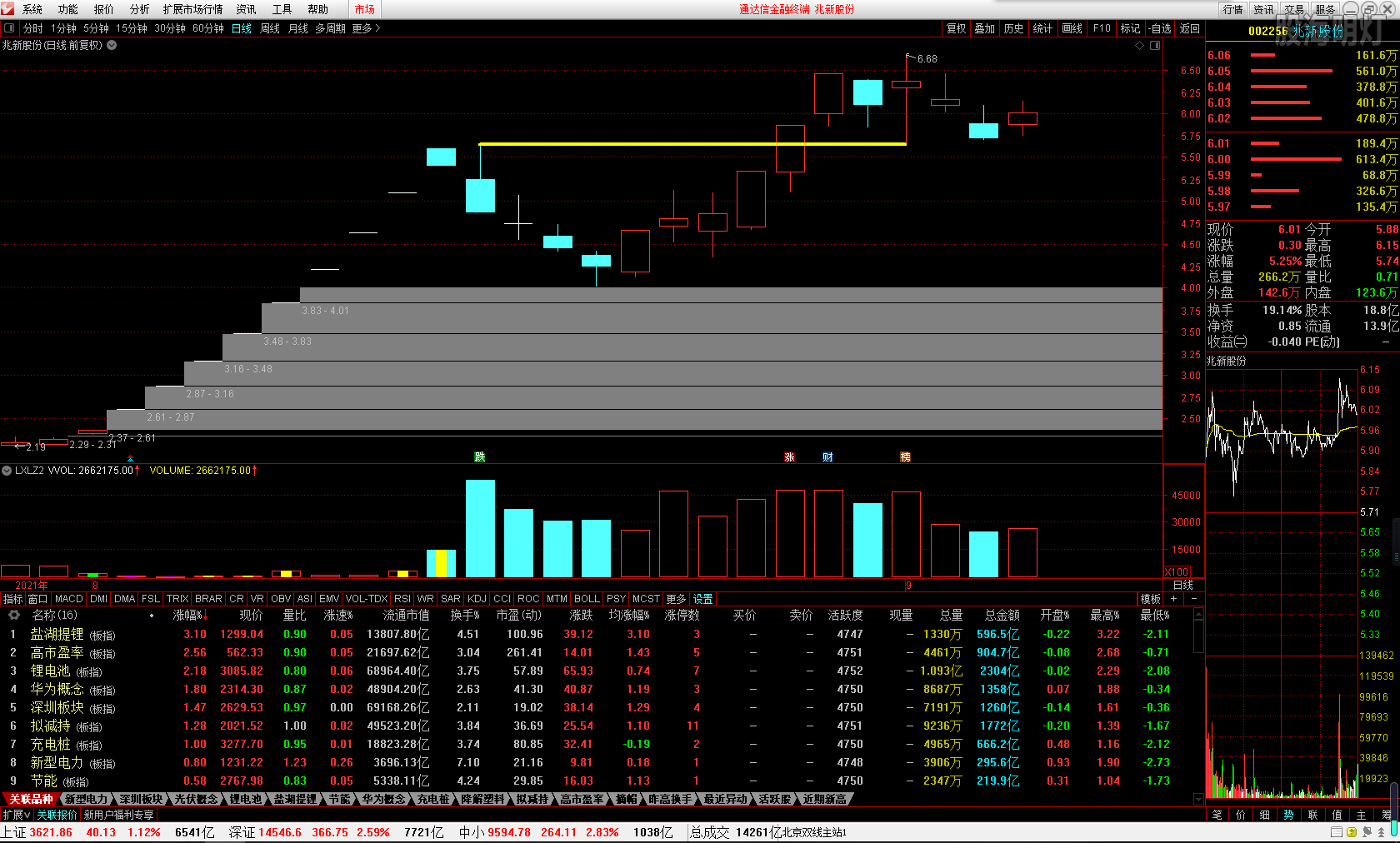Switch chart period to 15分钟
The height and width of the screenshot is (843, 1400).
coord(132,28)
